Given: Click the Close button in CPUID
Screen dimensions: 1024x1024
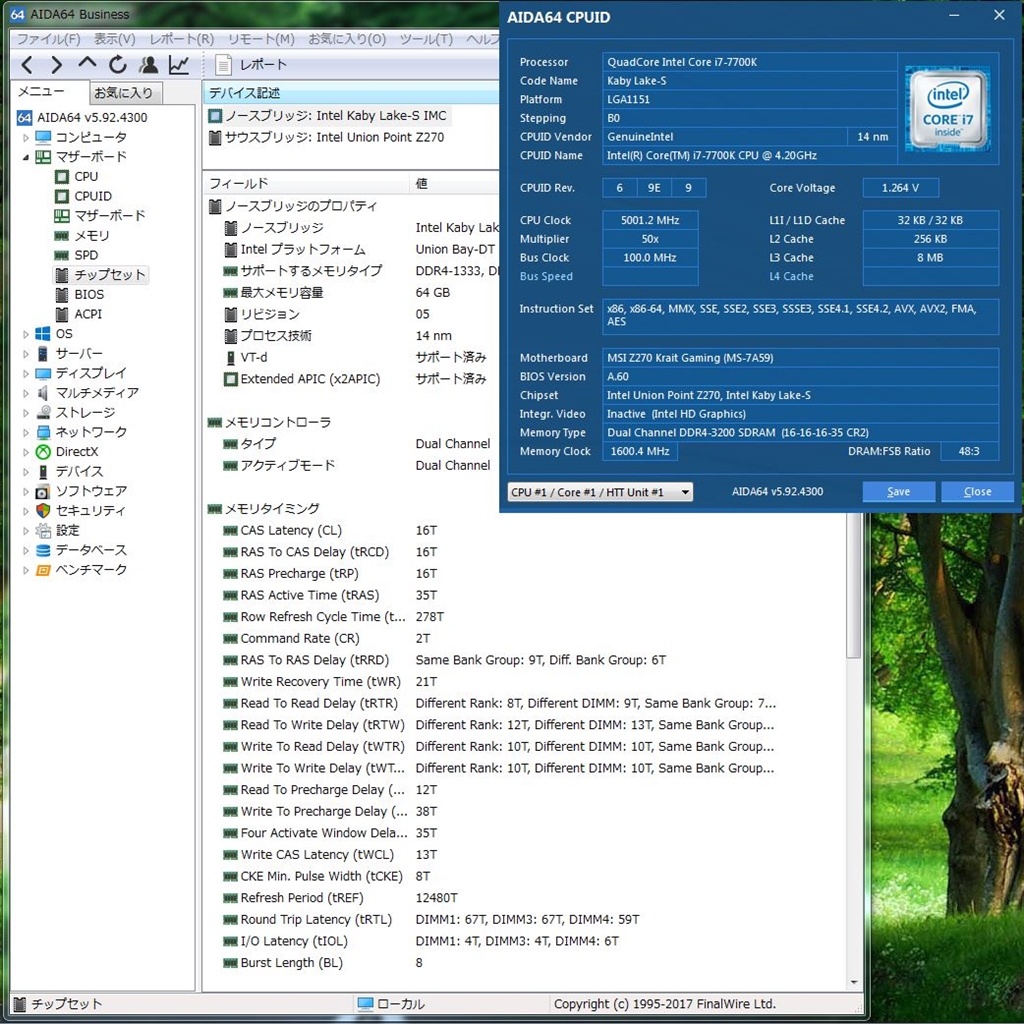Looking at the screenshot, I should coord(977,492).
